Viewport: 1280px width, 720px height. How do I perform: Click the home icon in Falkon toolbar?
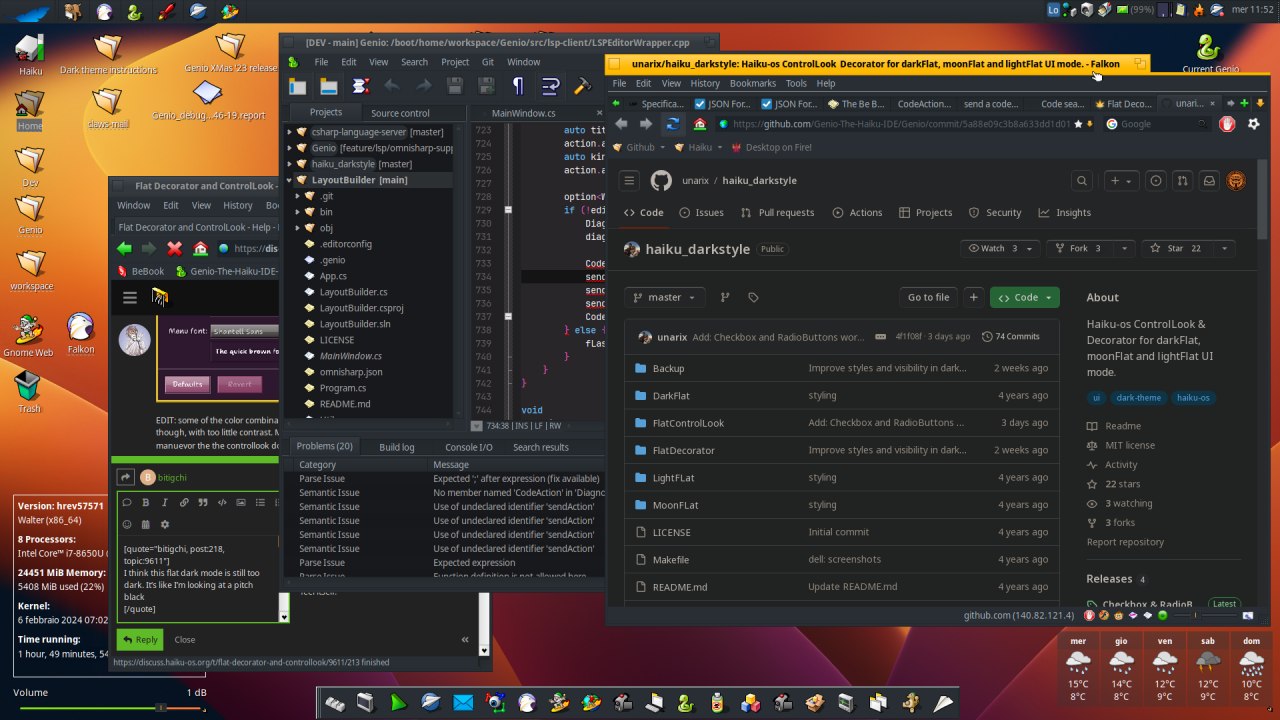coord(700,124)
